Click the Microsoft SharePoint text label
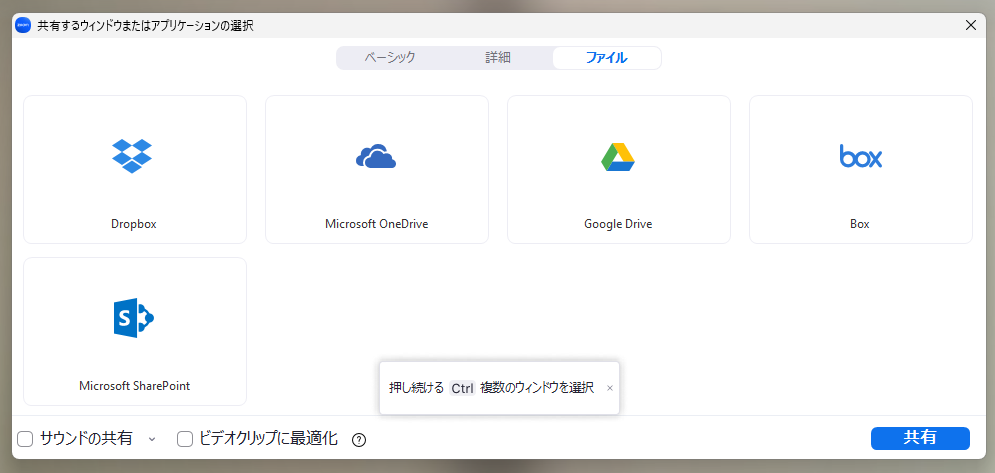The image size is (995, 473). tap(134, 385)
